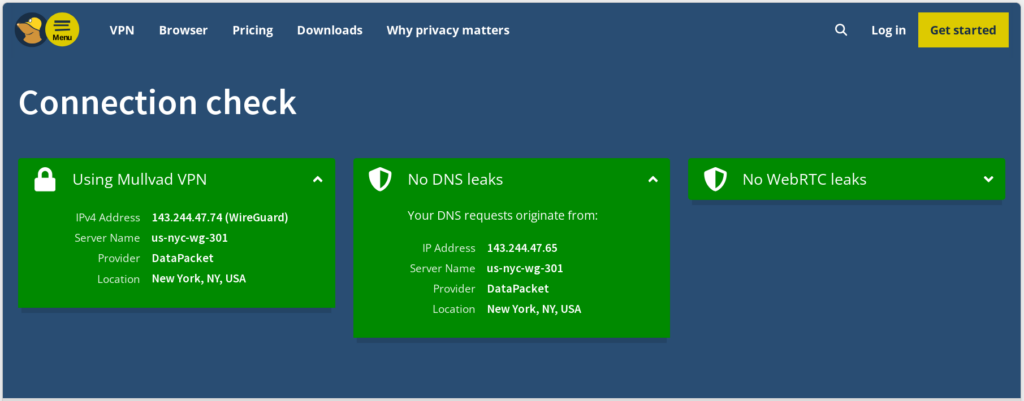1024x401 pixels.
Task: Click the Log in link
Action: (888, 30)
